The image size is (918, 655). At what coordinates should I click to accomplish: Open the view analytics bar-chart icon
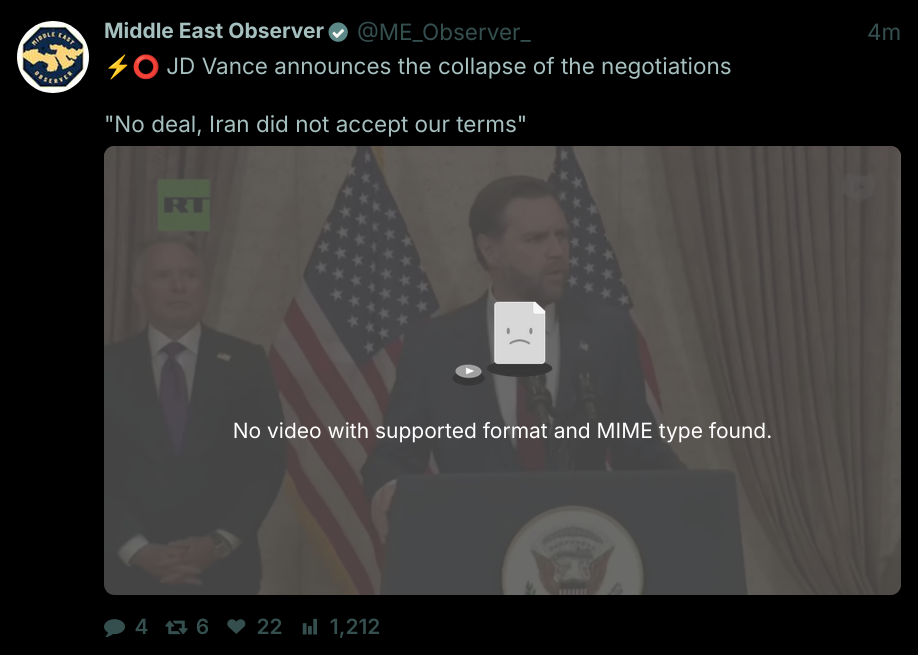(x=310, y=627)
